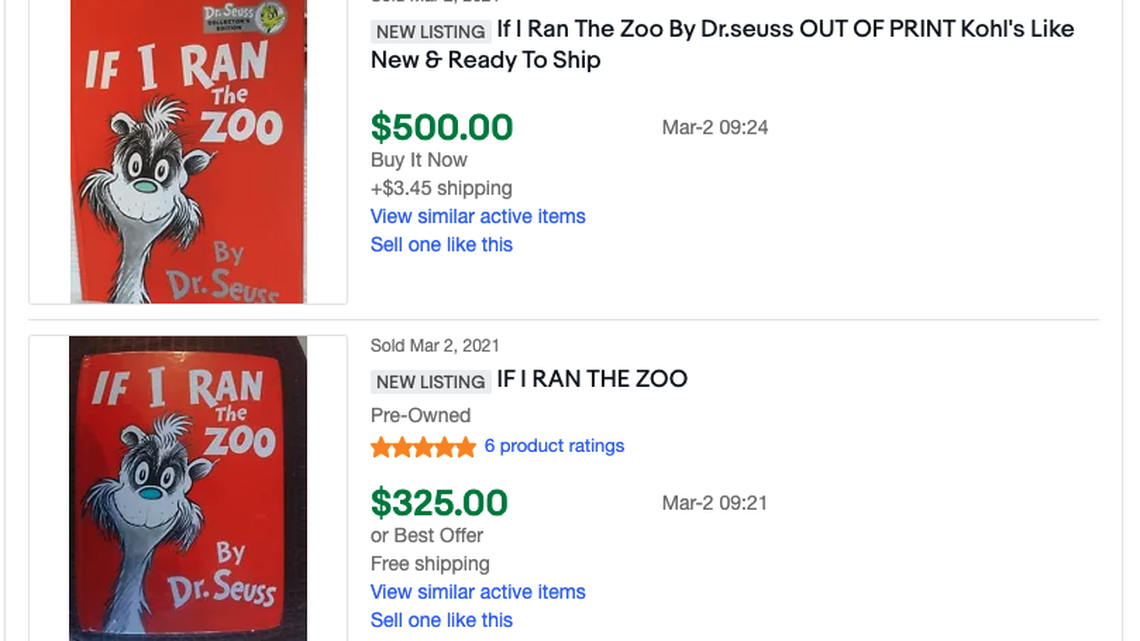Click the middle star in the rating row

[x=423, y=446]
